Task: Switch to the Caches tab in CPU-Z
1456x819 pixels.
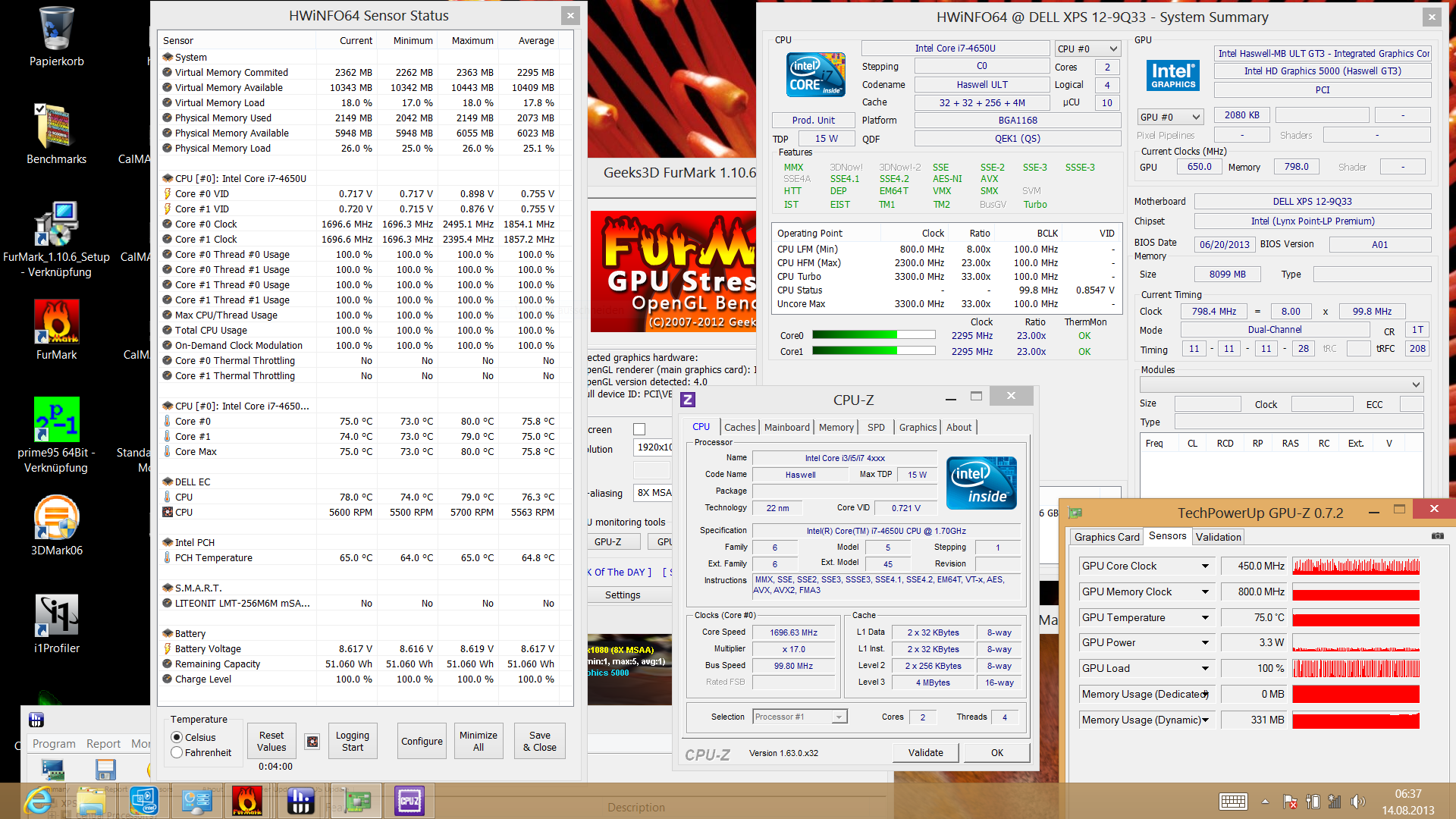Action: (739, 428)
